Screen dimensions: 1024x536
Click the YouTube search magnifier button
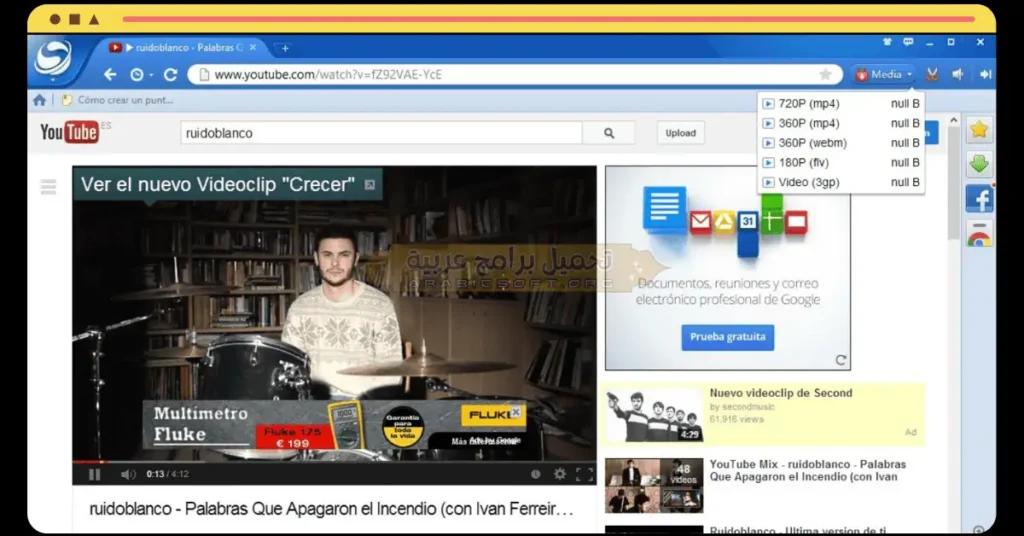(609, 133)
